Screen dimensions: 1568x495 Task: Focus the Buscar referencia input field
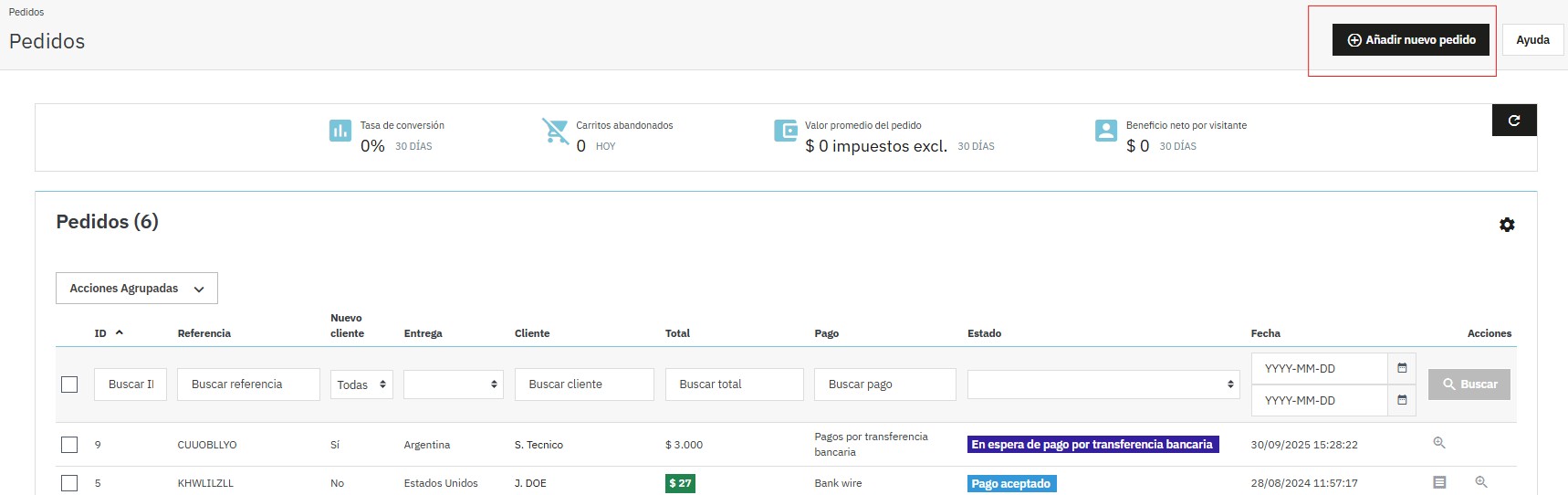(x=248, y=384)
